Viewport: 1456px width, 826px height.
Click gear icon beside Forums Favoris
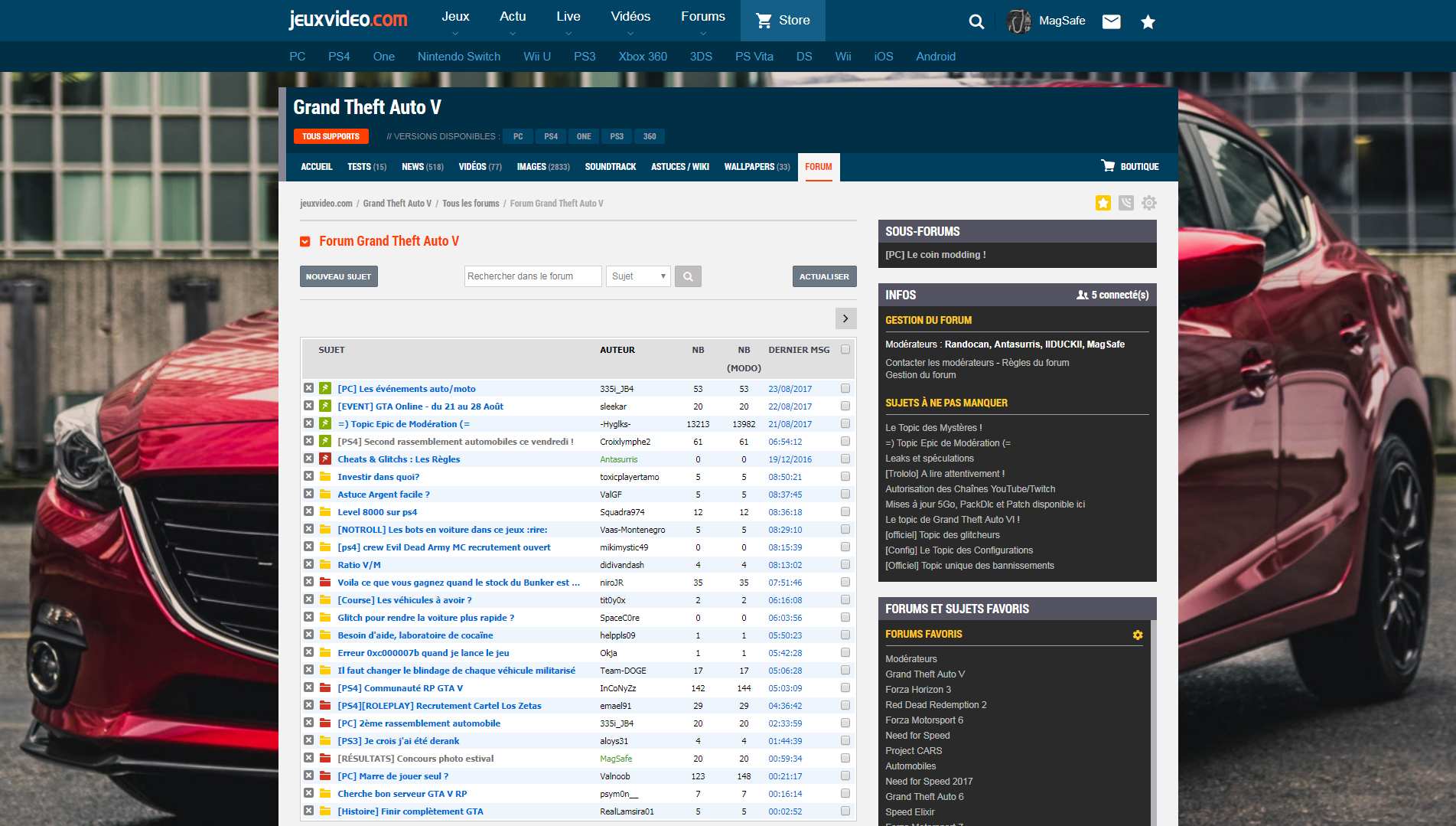click(x=1138, y=635)
